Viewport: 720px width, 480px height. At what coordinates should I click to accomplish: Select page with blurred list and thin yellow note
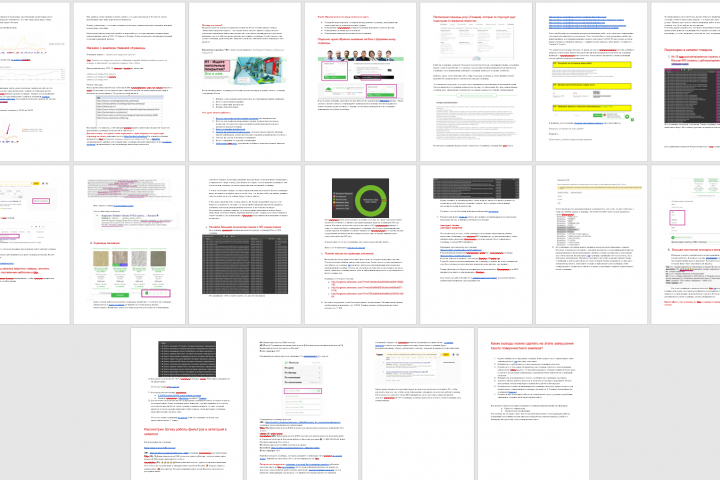591,245
